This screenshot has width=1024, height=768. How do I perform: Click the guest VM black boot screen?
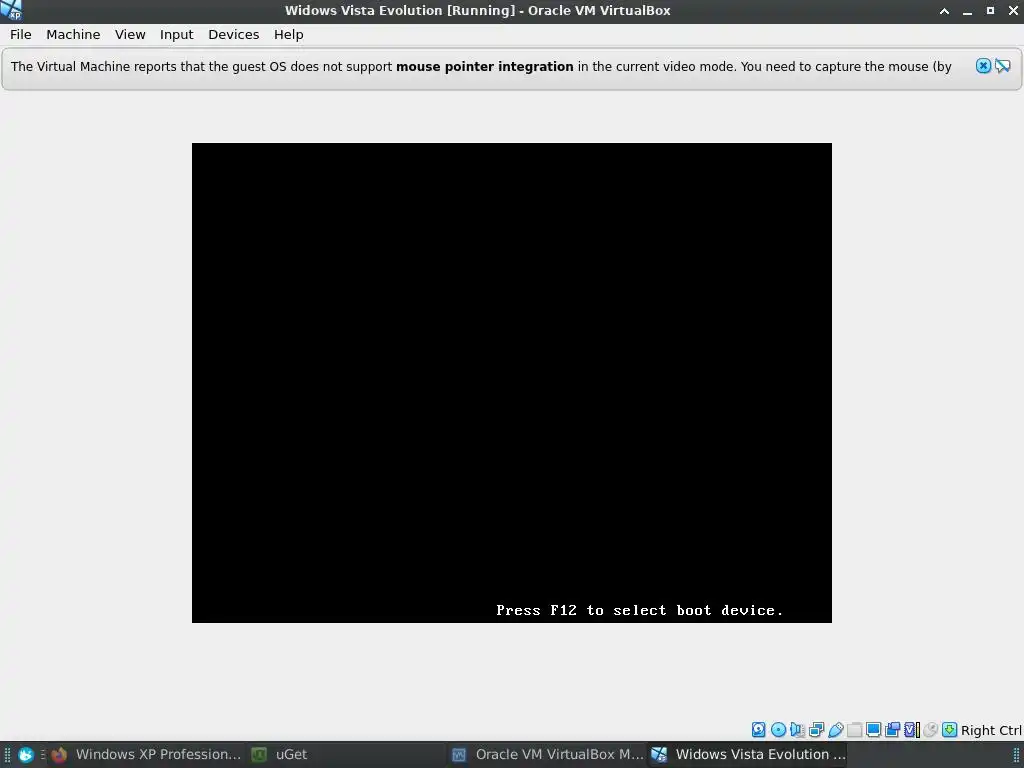512,383
